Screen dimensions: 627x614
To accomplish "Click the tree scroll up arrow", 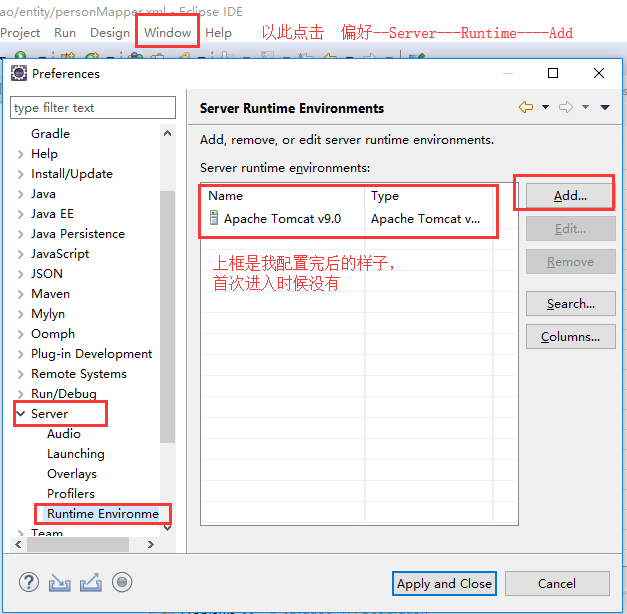I will [168, 133].
